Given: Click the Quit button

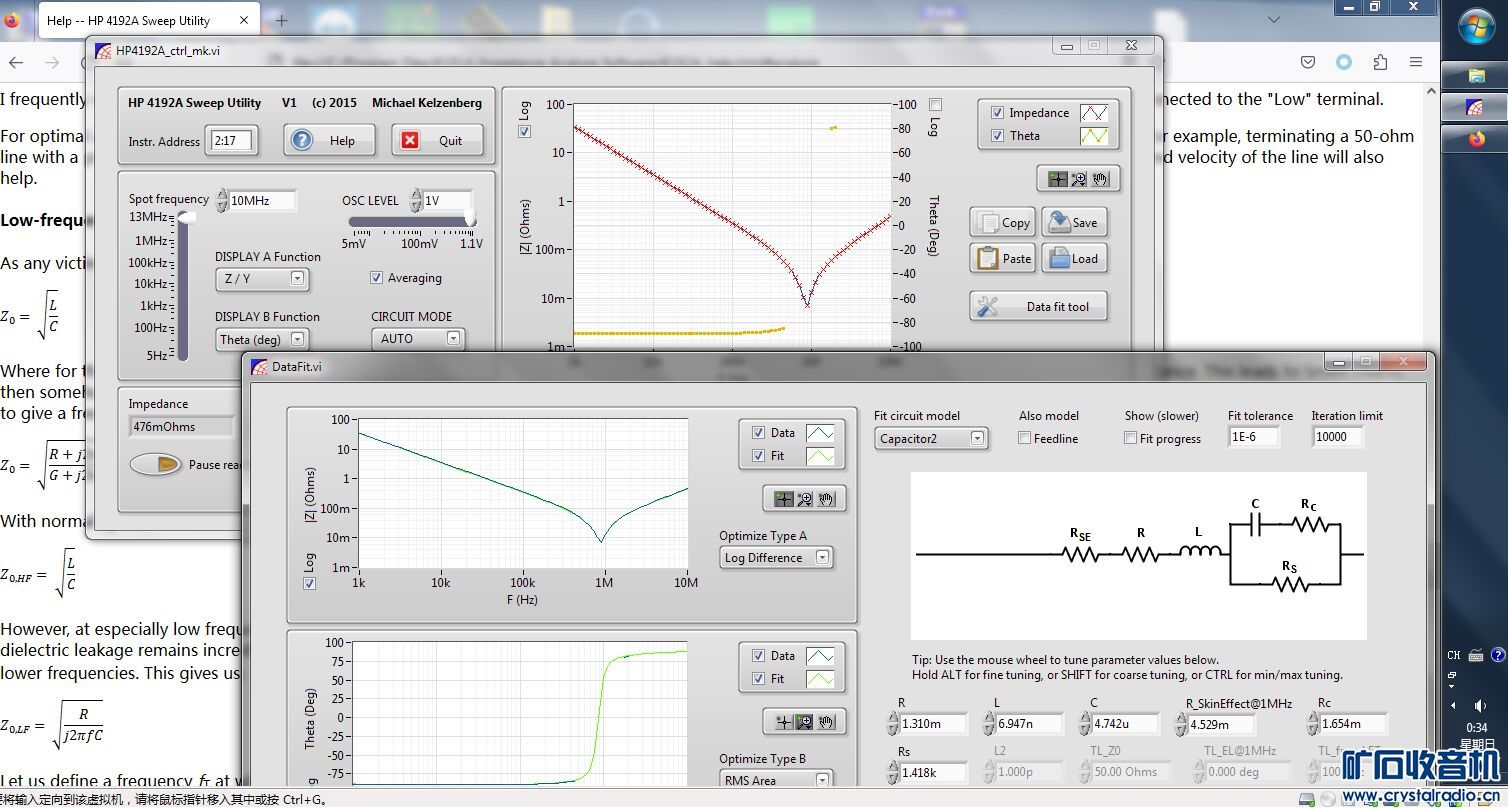Looking at the screenshot, I should point(438,141).
